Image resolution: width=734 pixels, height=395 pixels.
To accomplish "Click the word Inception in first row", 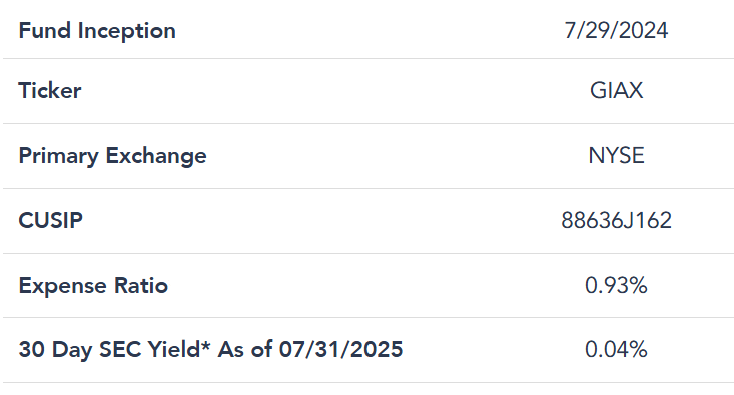I will coord(126,31).
